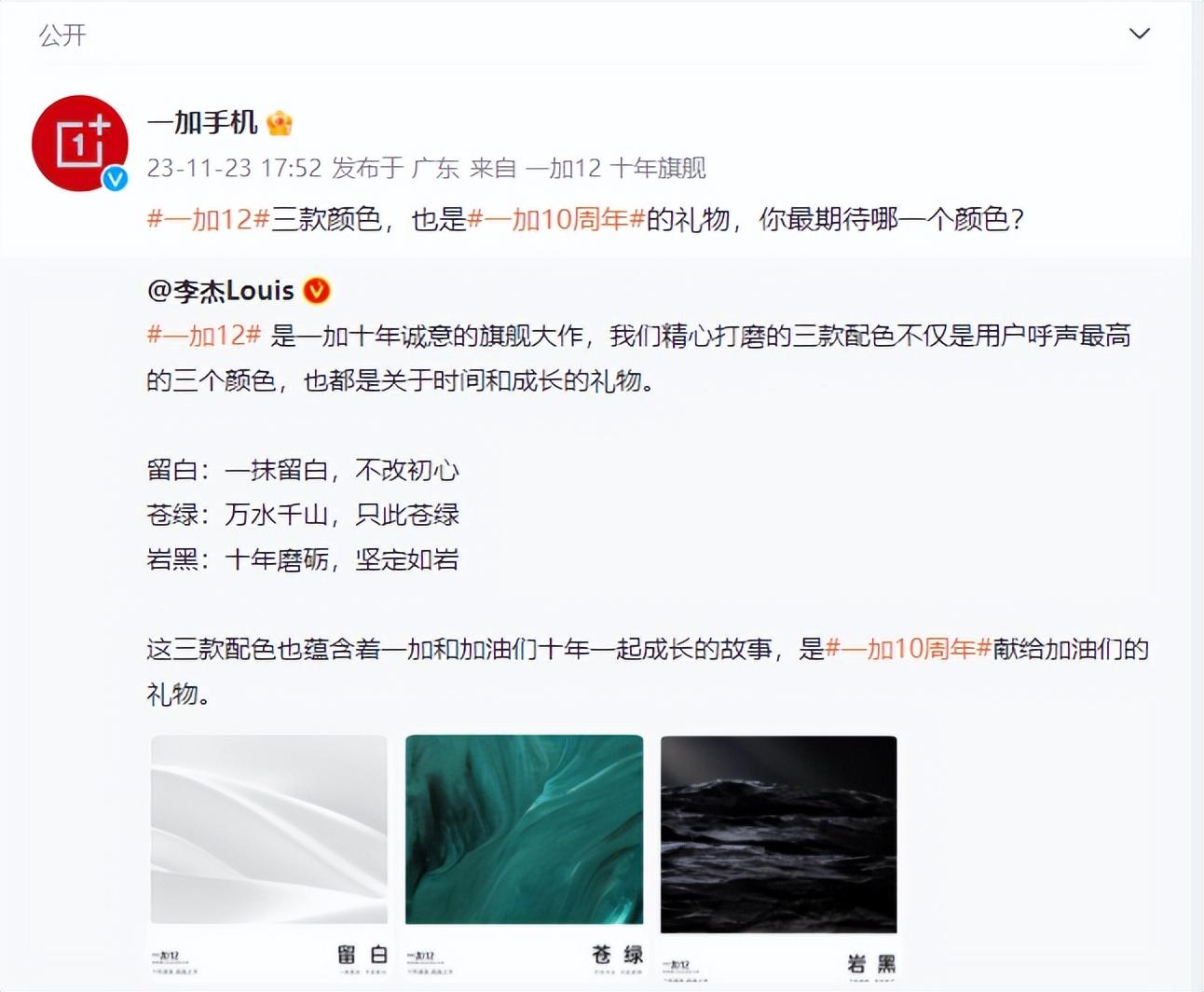View the 苍绿 green color image

pos(525,830)
